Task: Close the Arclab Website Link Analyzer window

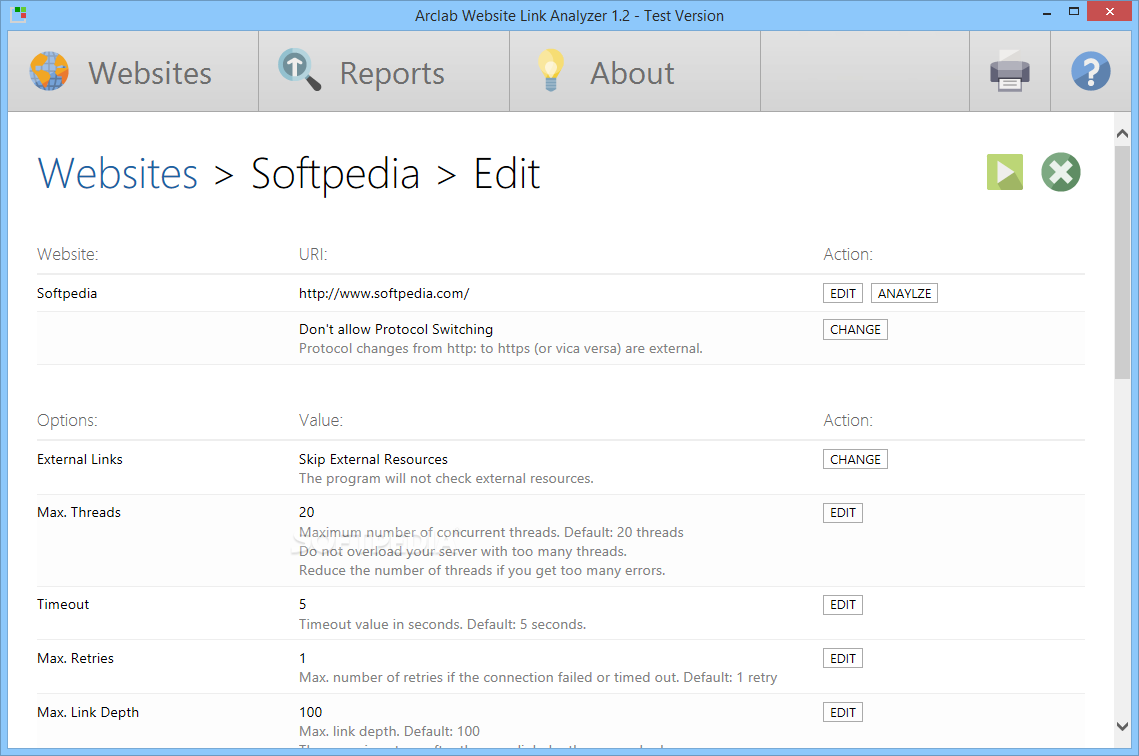Action: [x=1109, y=12]
